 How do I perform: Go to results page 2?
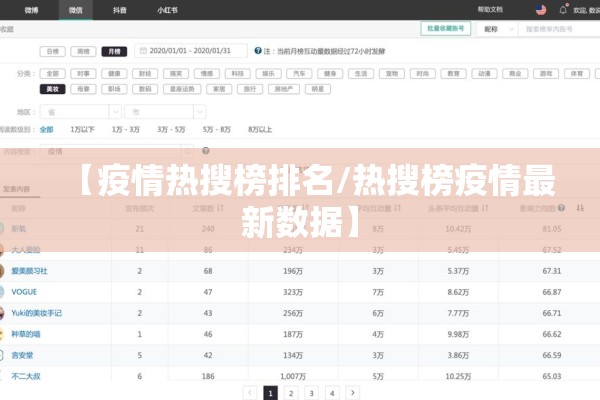pyautogui.click(x=291, y=393)
